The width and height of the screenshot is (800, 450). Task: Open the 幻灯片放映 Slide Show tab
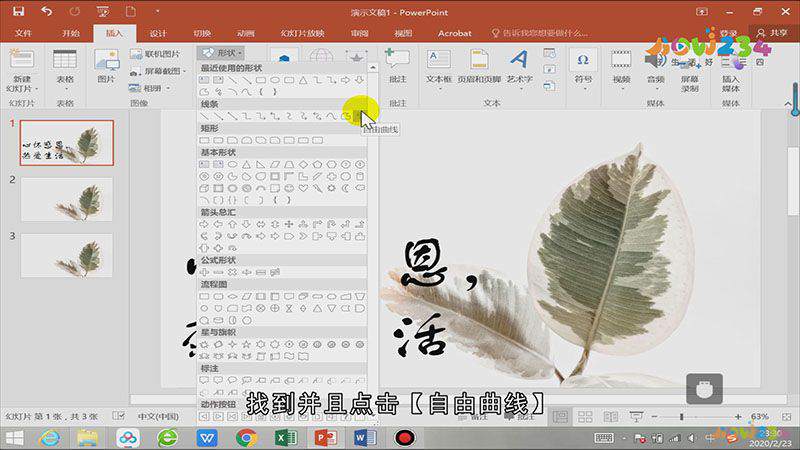point(303,33)
